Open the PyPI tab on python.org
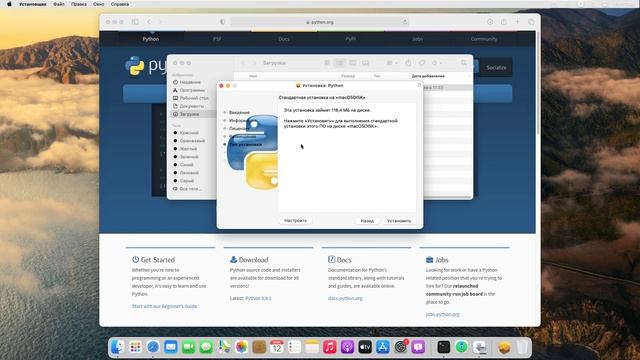 (350, 39)
